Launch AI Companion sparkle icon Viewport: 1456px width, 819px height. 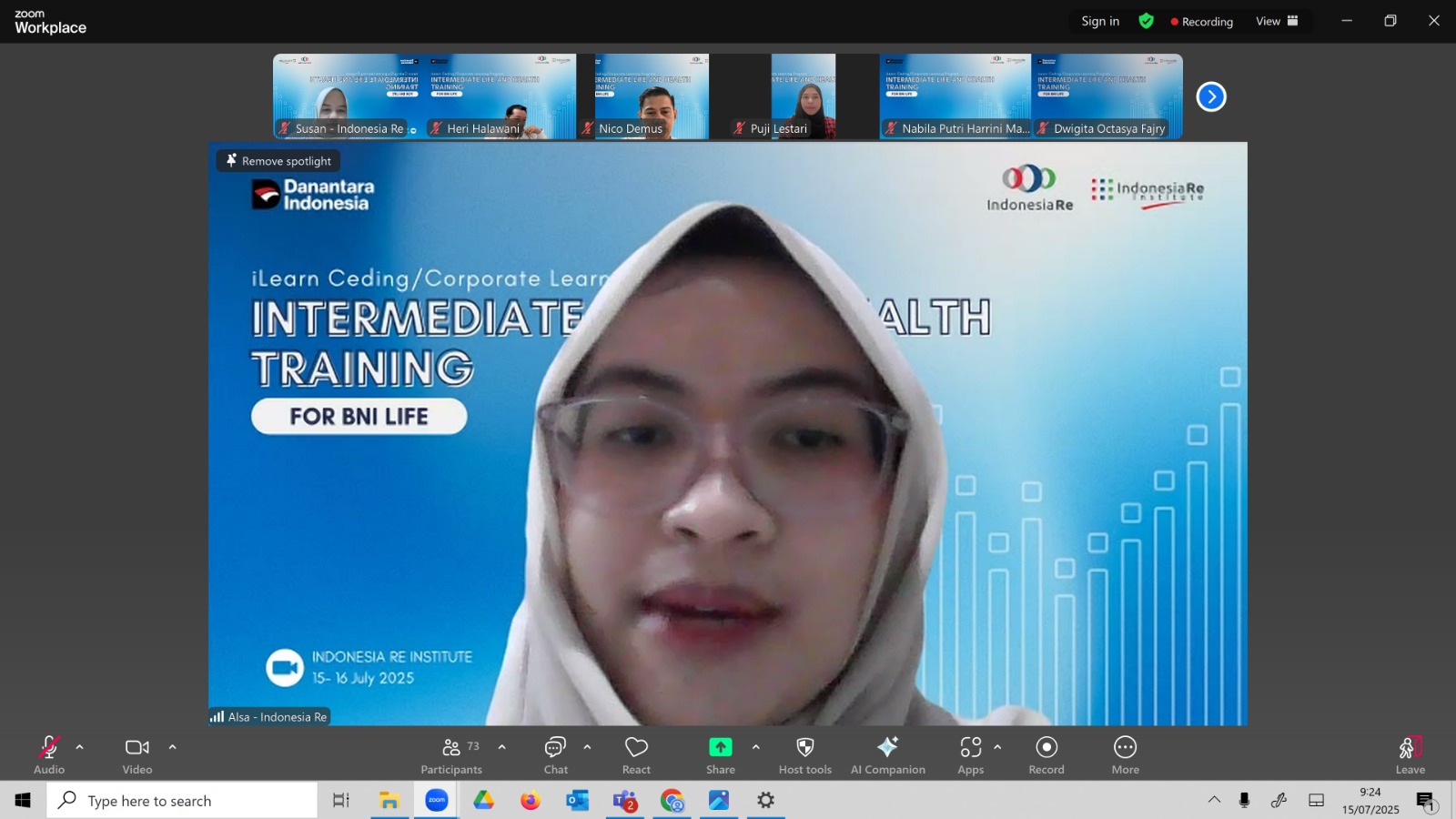(887, 755)
